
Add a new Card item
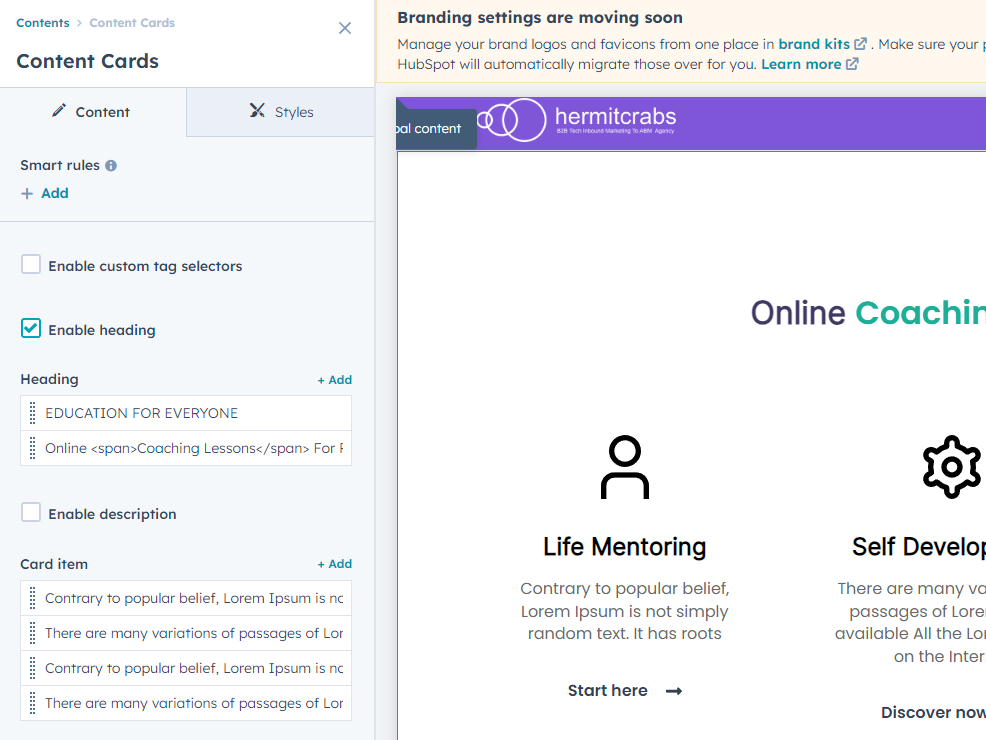click(334, 564)
